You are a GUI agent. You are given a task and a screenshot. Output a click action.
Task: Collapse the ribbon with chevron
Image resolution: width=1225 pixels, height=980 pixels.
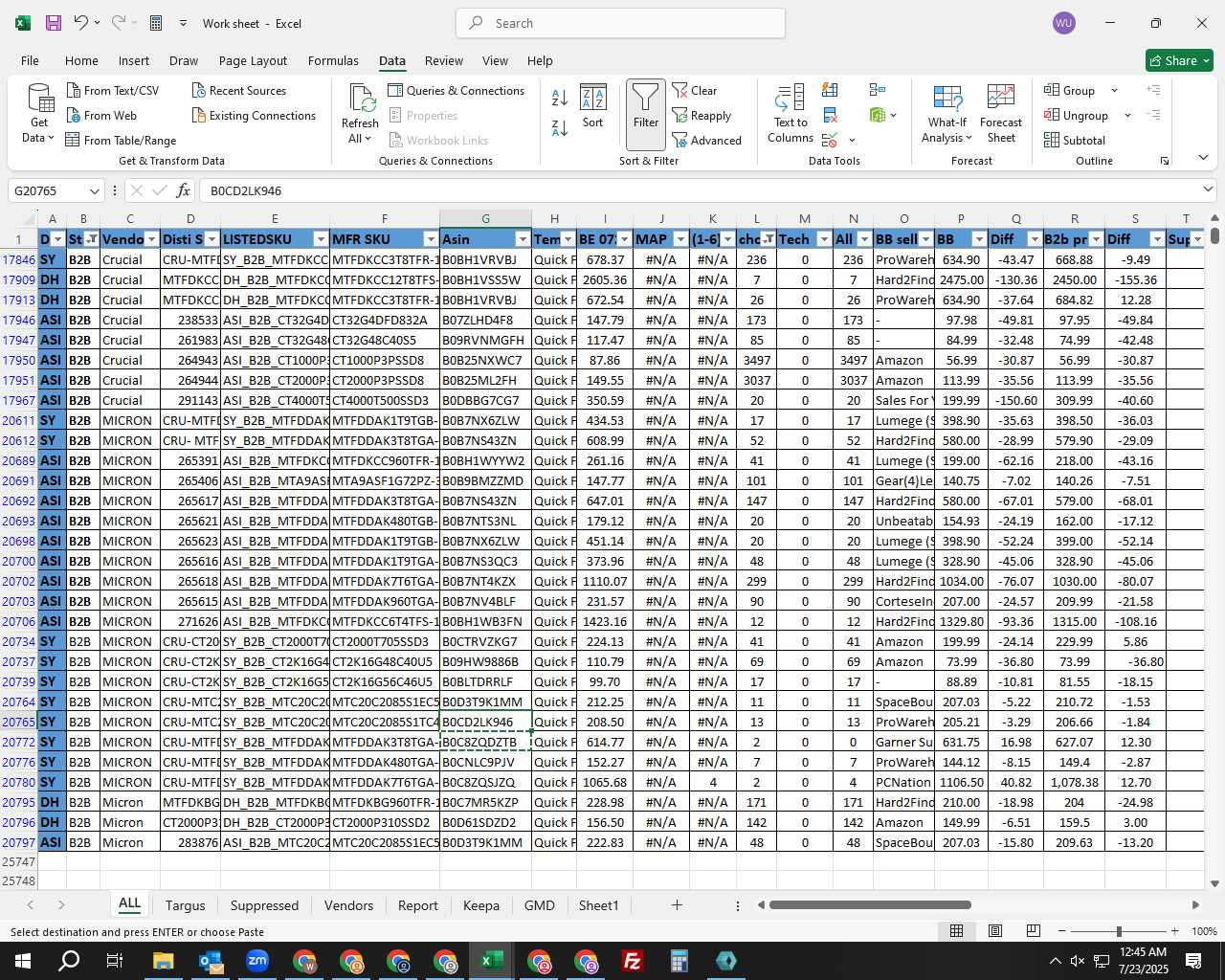click(1203, 158)
